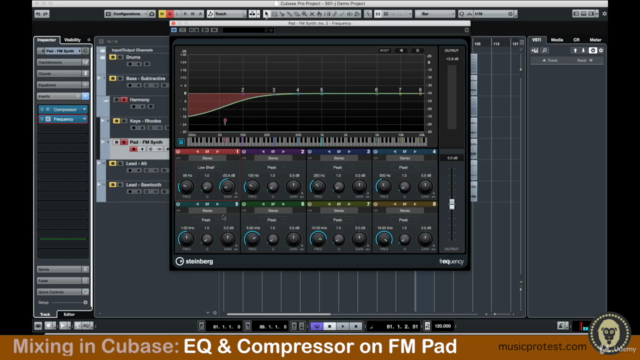
Task: Toggle band 5 power button
Action: coord(178,204)
